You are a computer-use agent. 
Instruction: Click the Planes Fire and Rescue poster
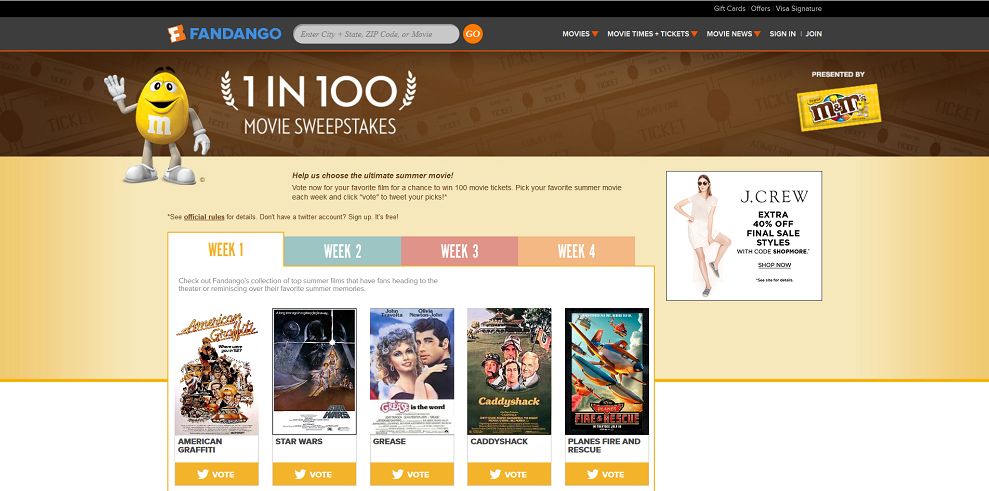pyautogui.click(x=607, y=371)
